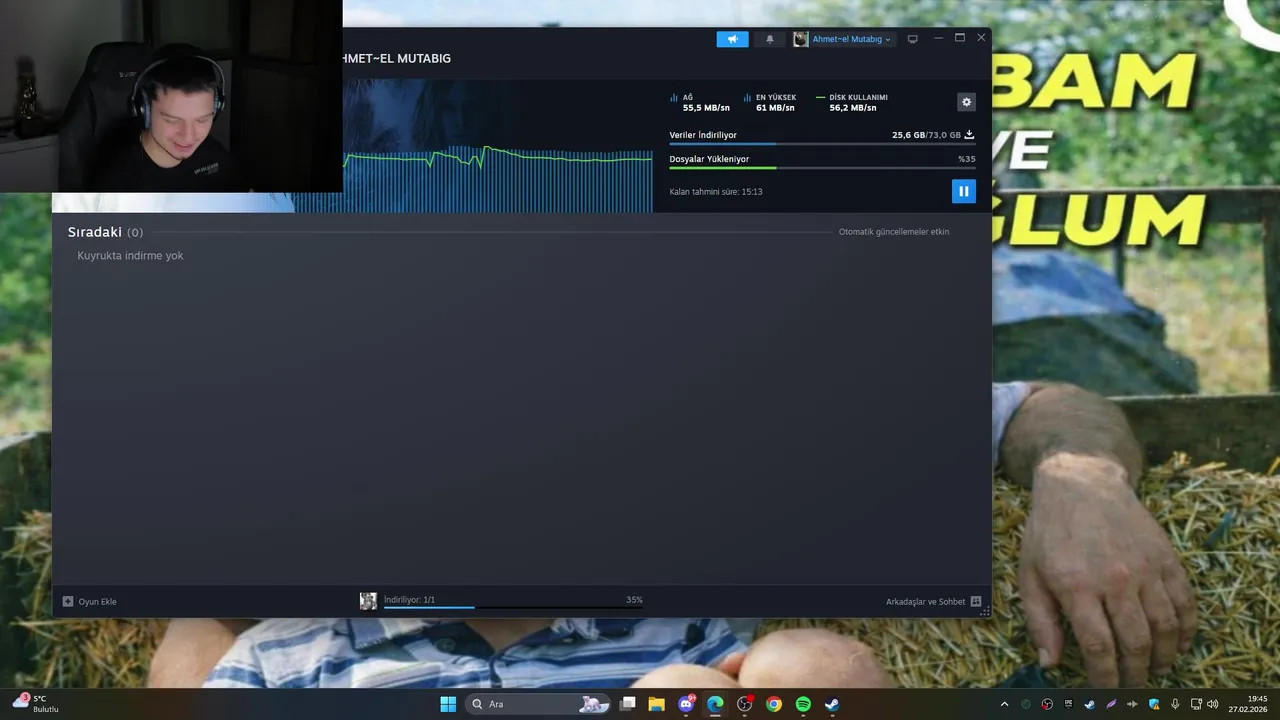The height and width of the screenshot is (720, 1280).
Task: Click the %35 install percentage
Action: coord(966,159)
